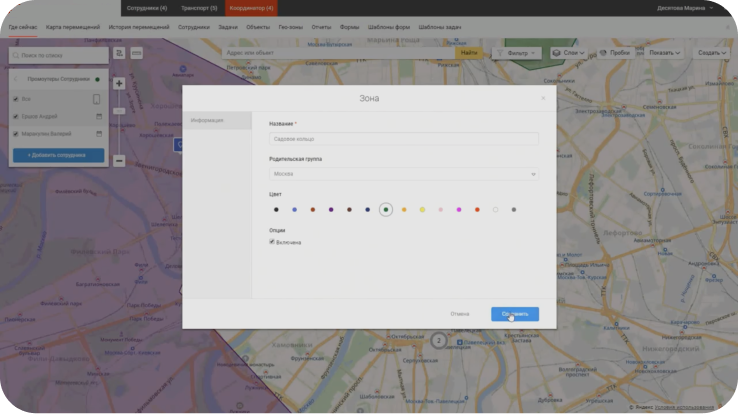Close the Зона dialog with the X
Image resolution: width=738 pixels, height=414 pixels.
click(x=543, y=98)
